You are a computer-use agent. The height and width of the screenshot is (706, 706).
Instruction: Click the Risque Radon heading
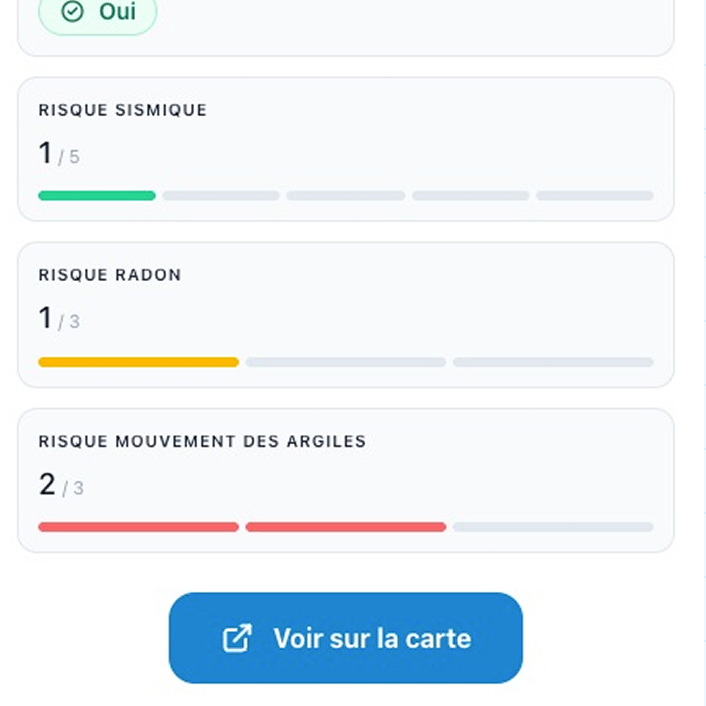(110, 275)
